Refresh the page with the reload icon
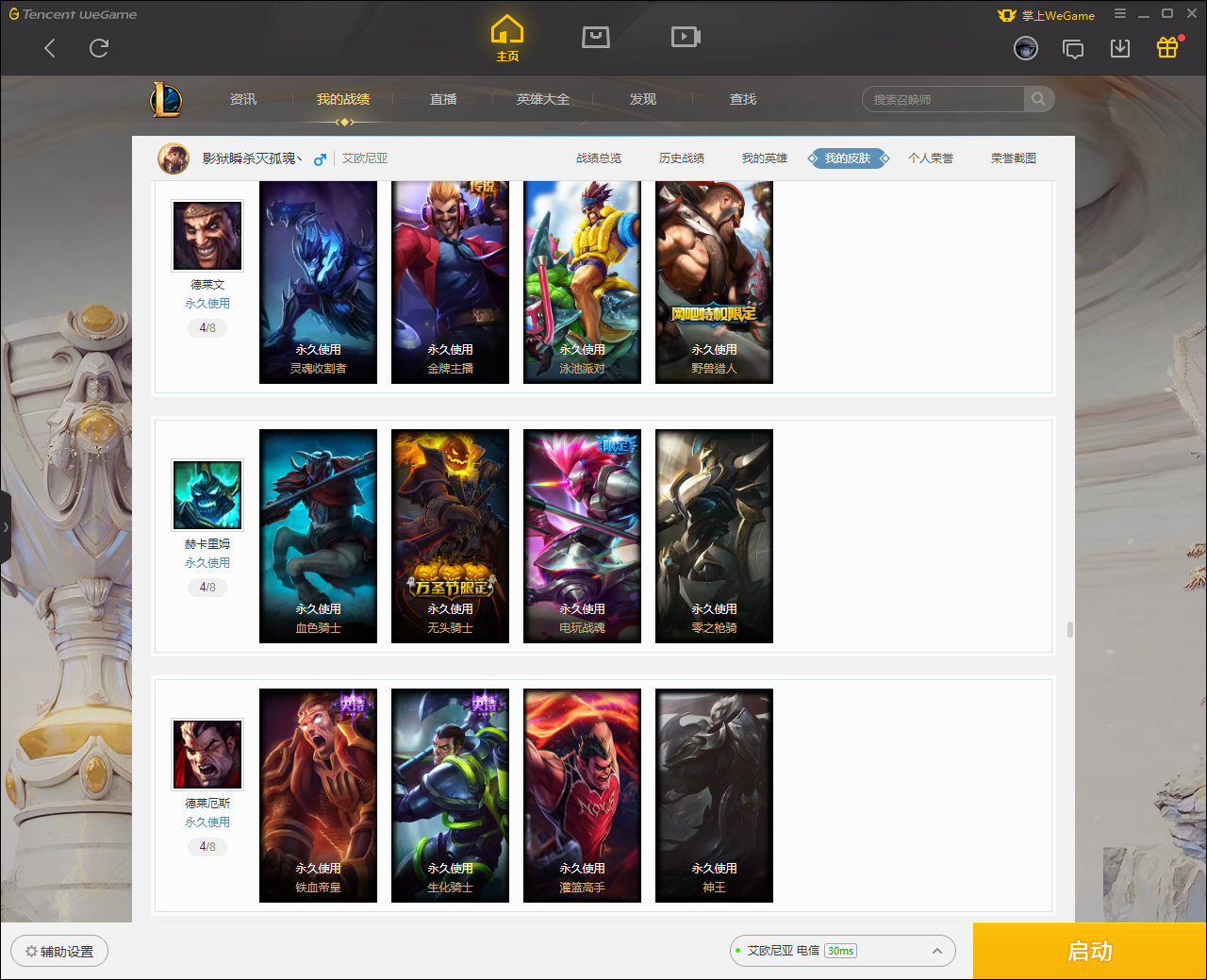1207x980 pixels. pos(99,48)
